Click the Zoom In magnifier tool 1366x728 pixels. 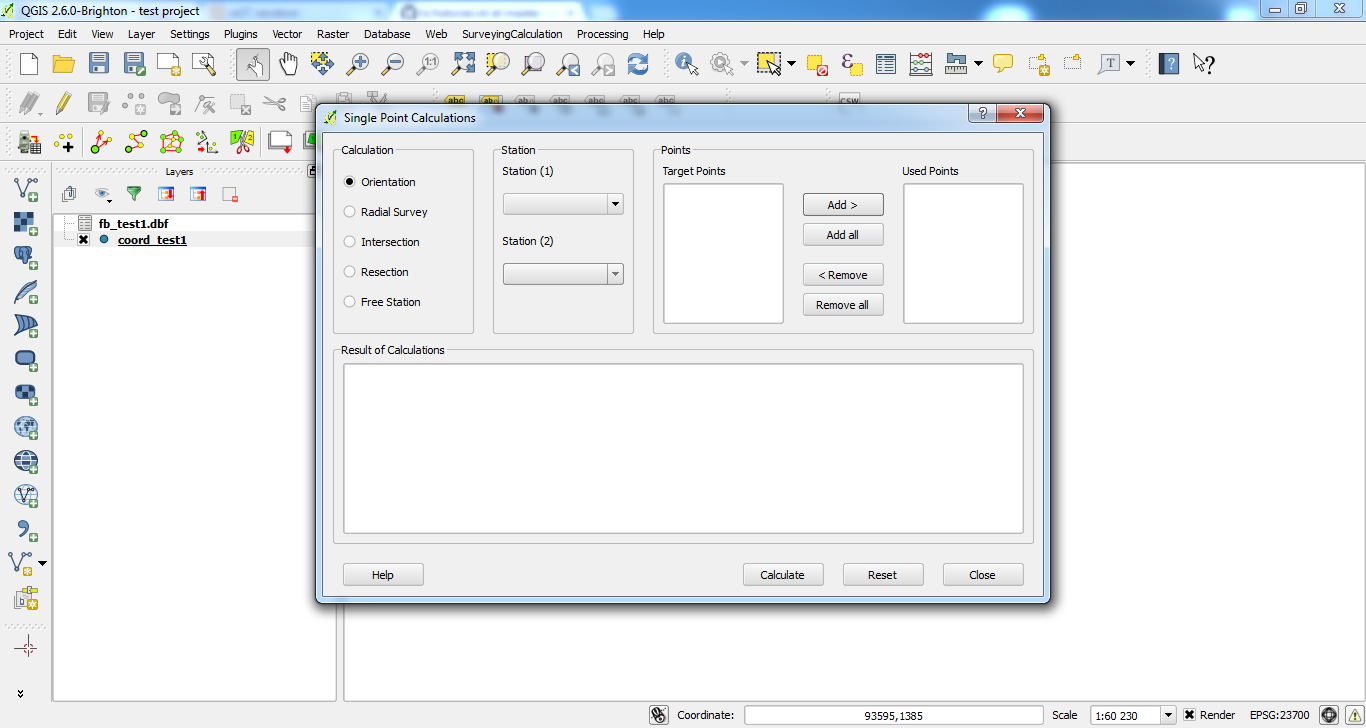point(357,64)
